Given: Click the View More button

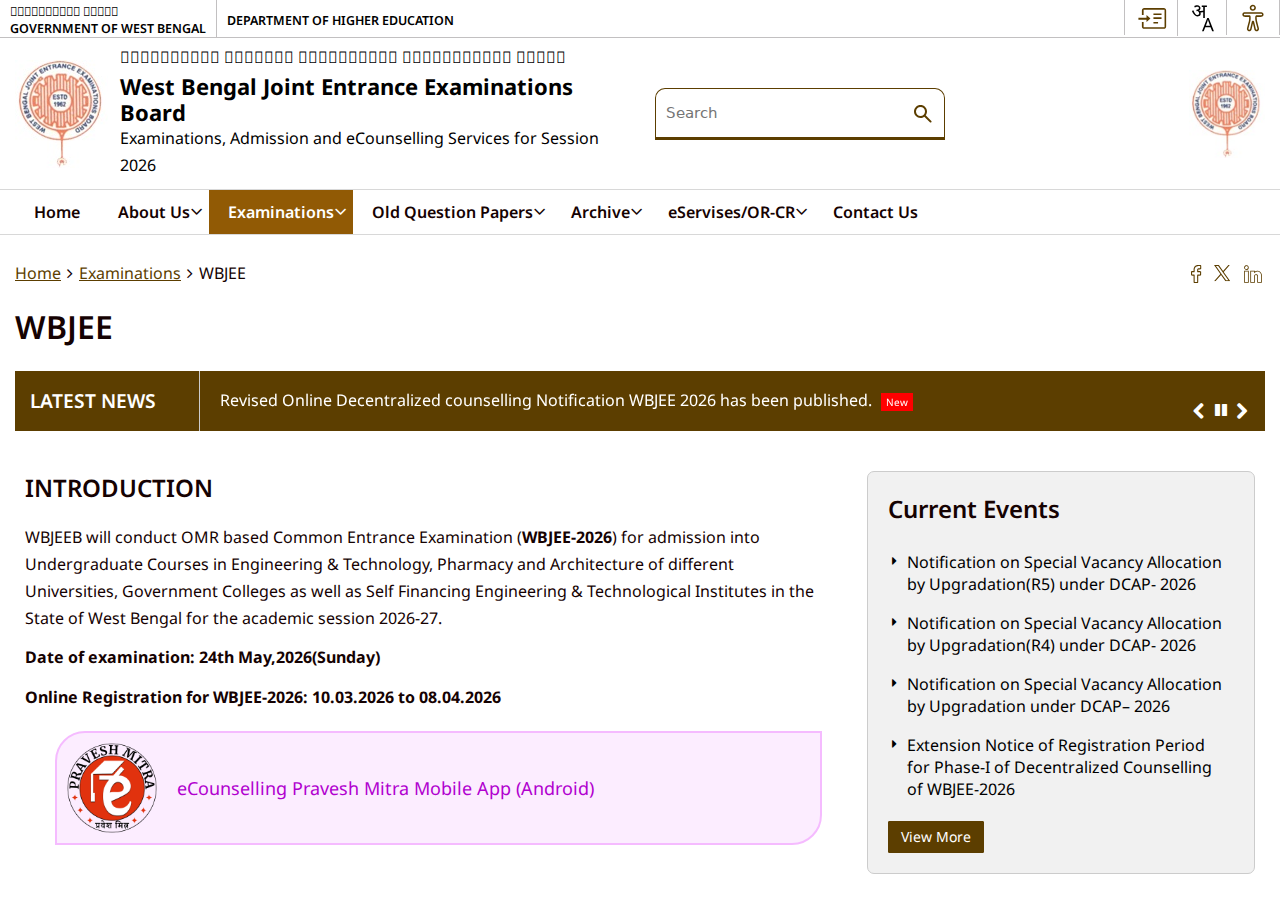Looking at the screenshot, I should (x=936, y=837).
